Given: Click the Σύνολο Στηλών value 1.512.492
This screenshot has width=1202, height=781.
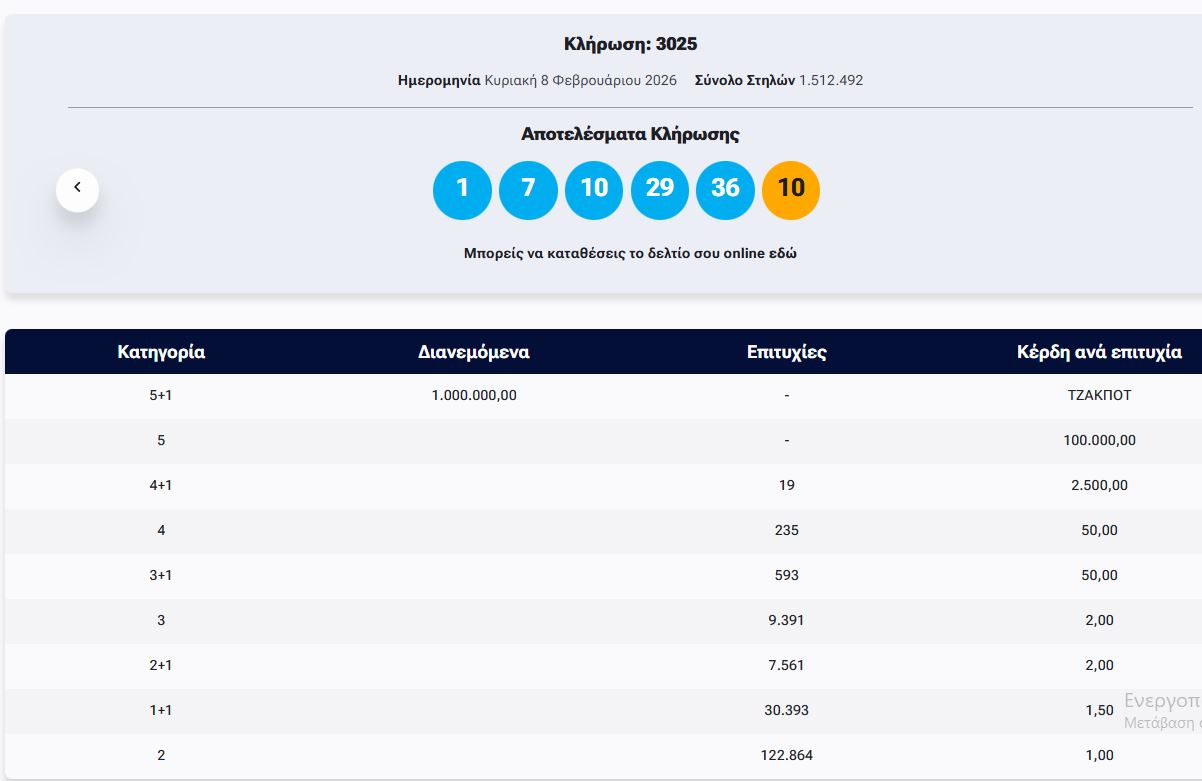Looking at the screenshot, I should click(830, 80).
